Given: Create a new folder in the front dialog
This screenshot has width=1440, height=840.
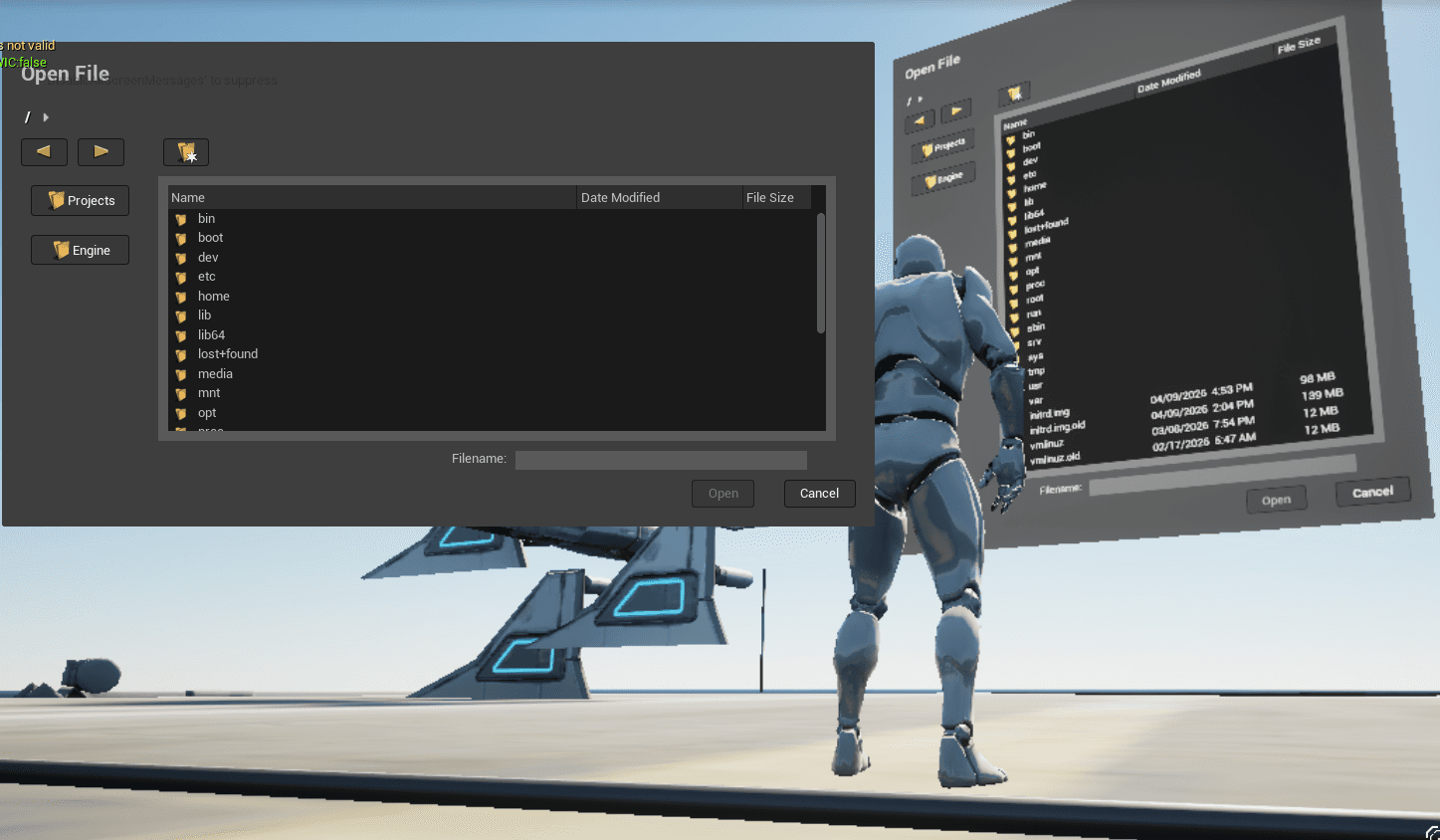Looking at the screenshot, I should click(186, 151).
